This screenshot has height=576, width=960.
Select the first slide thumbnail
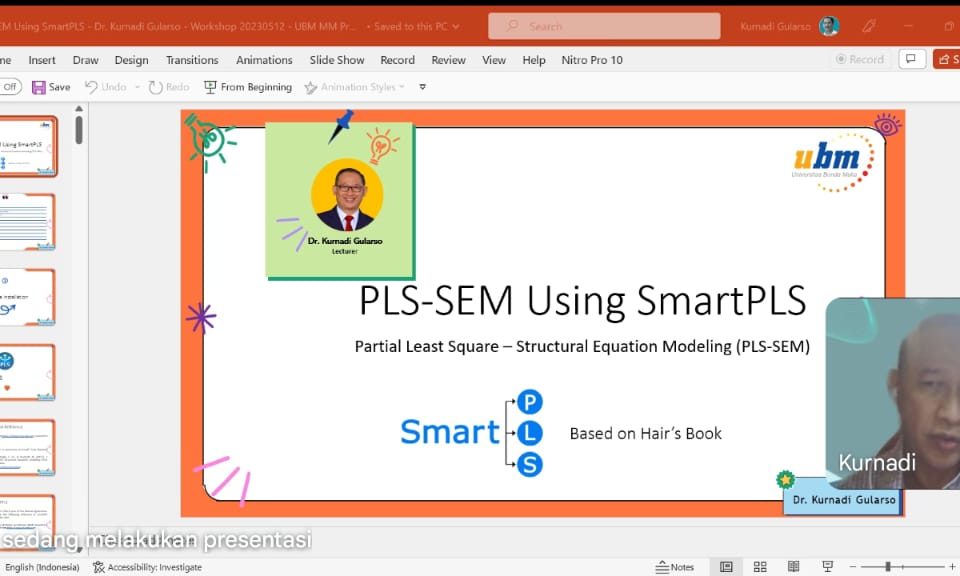pyautogui.click(x=28, y=146)
